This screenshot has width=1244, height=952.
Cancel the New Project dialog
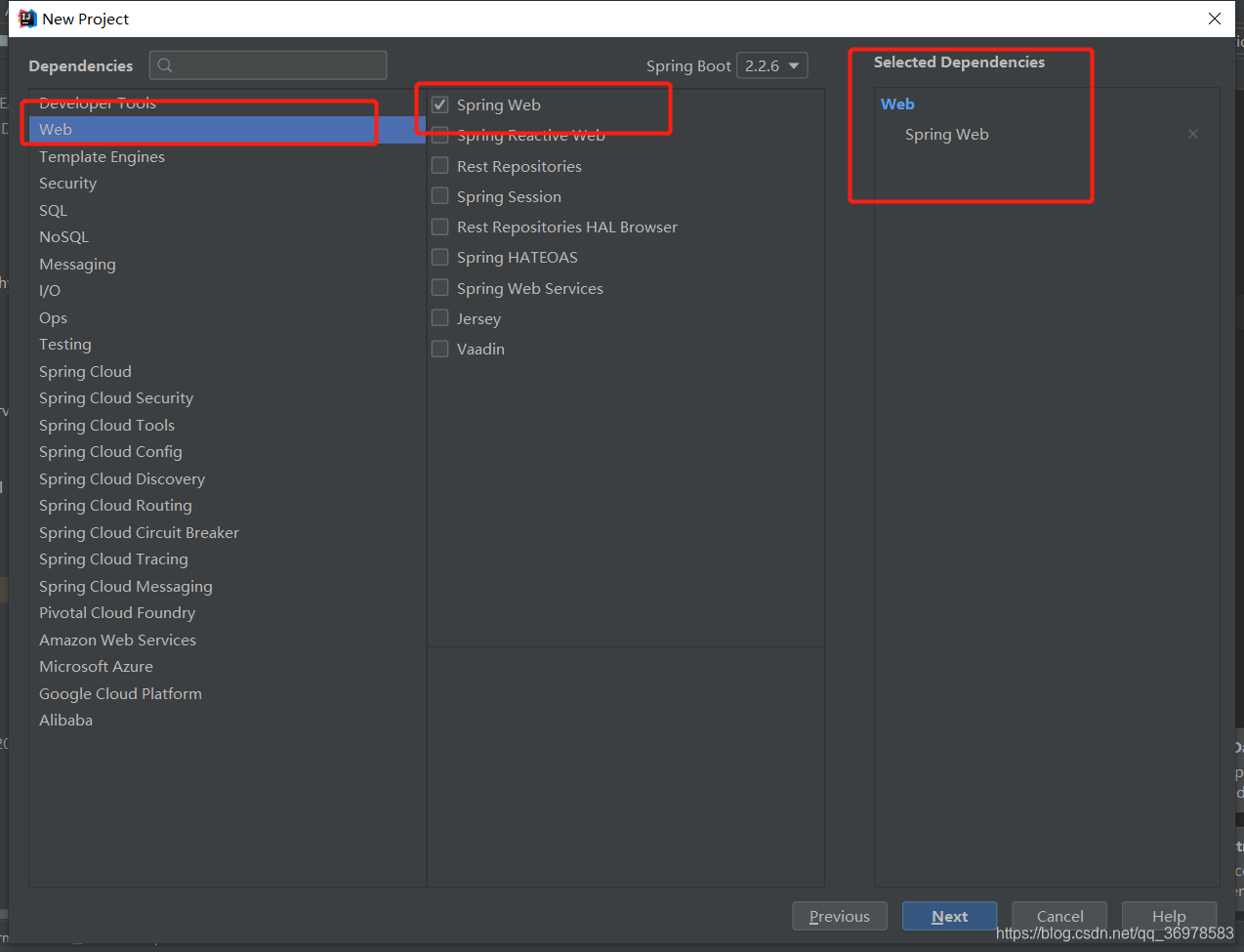1059,916
